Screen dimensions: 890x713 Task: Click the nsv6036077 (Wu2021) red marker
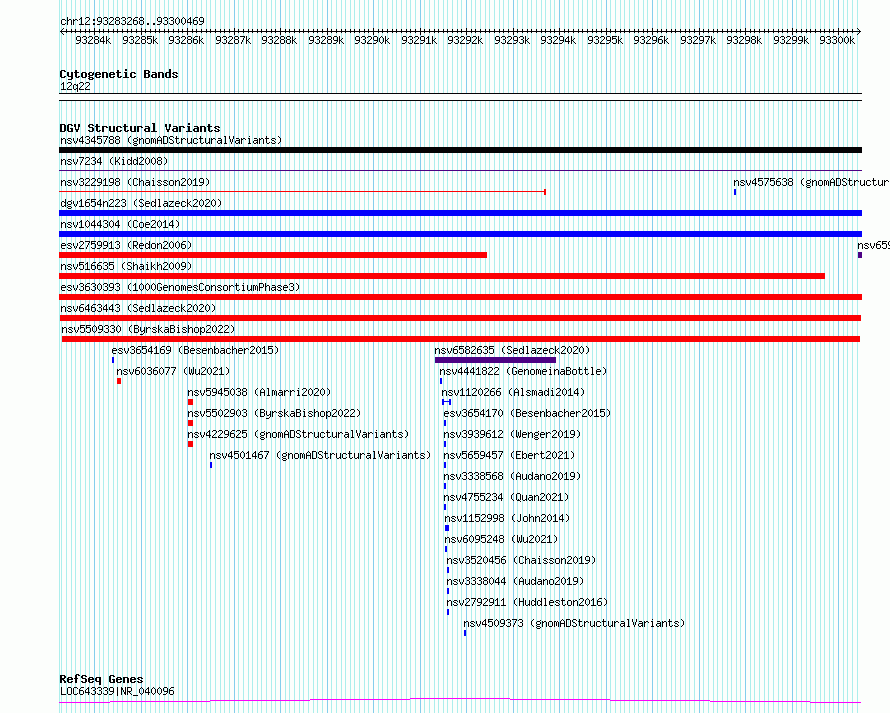pyautogui.click(x=119, y=381)
